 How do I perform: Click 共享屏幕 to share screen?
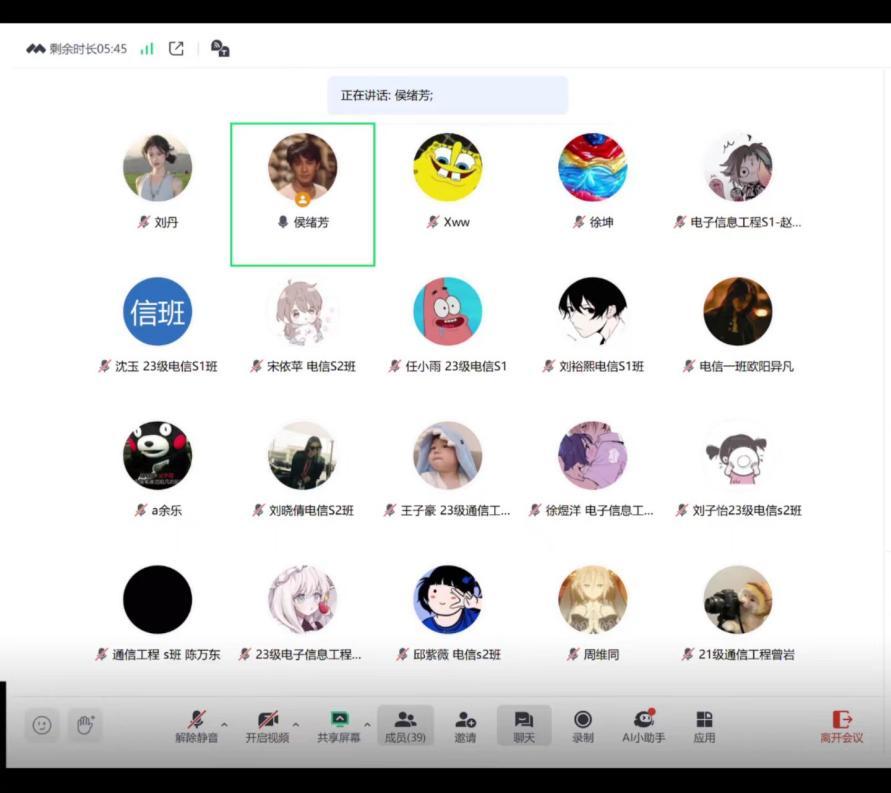[x=339, y=726]
